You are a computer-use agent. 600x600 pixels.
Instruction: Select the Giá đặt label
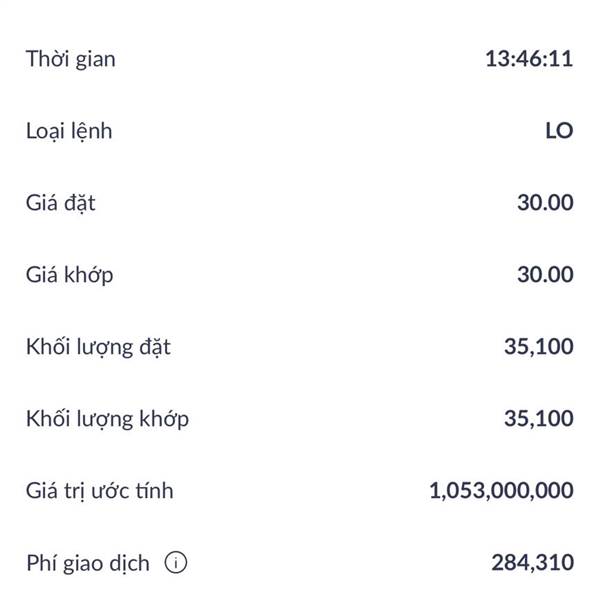pos(60,203)
